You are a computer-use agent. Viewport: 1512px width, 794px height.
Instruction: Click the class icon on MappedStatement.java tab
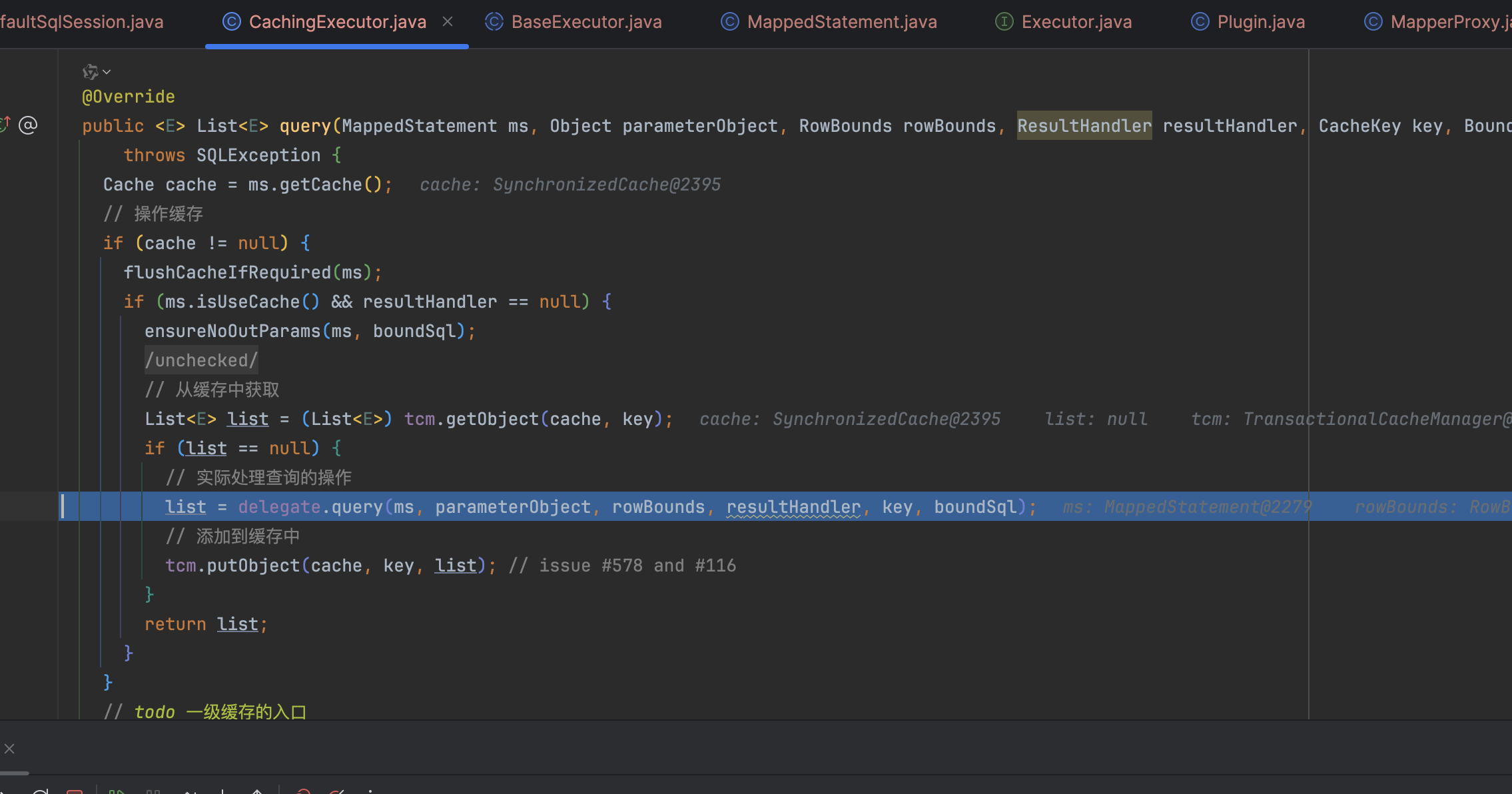point(729,22)
